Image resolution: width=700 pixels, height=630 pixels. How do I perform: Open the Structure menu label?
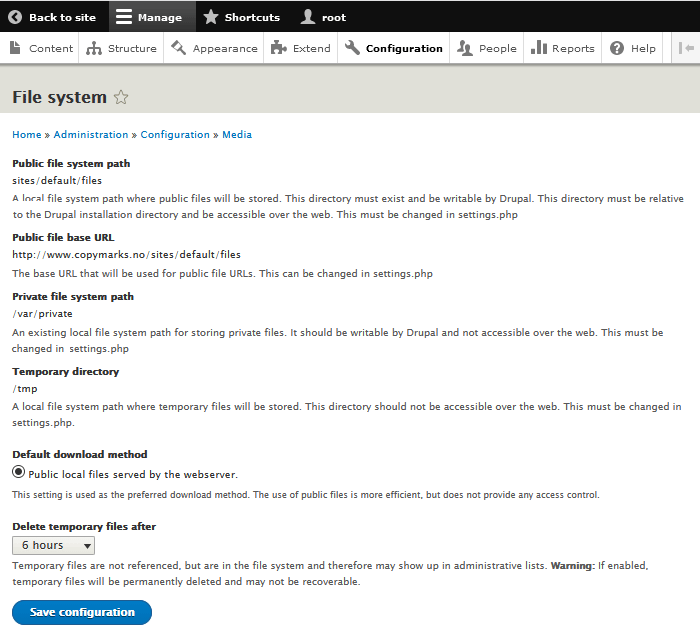point(132,48)
